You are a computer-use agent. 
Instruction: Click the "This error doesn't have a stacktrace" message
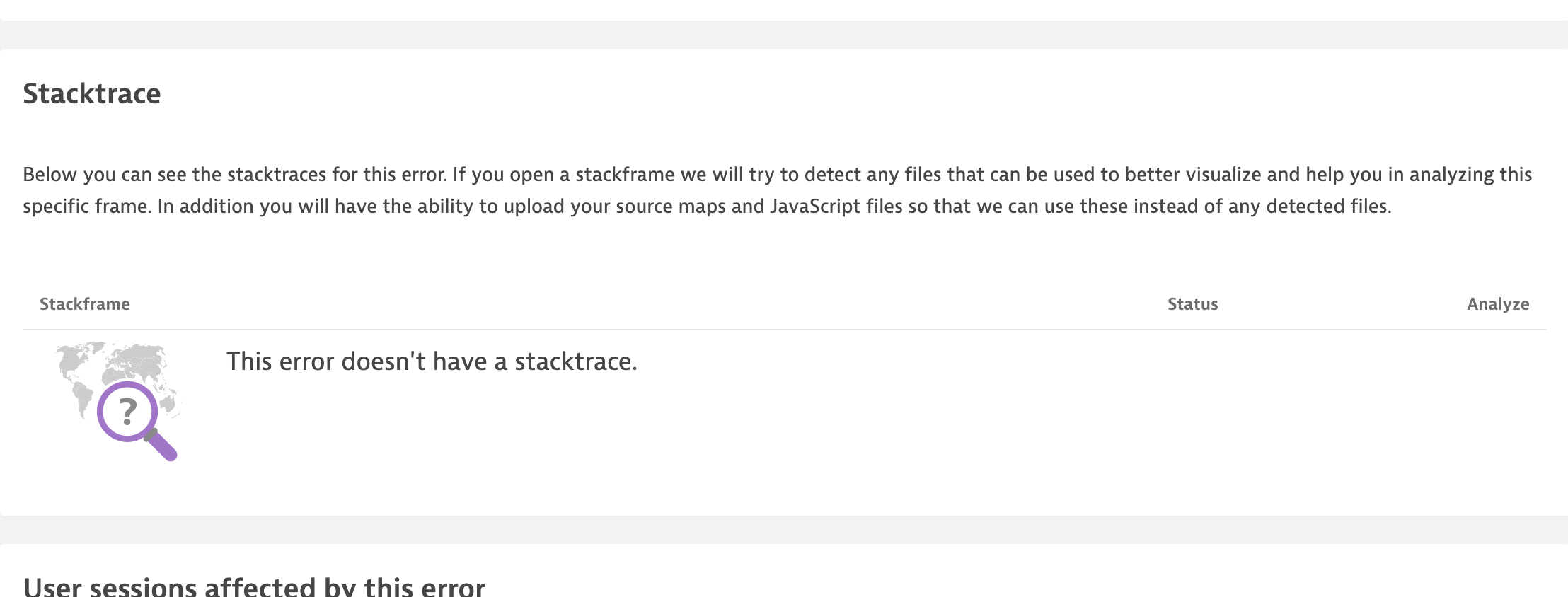coord(432,361)
